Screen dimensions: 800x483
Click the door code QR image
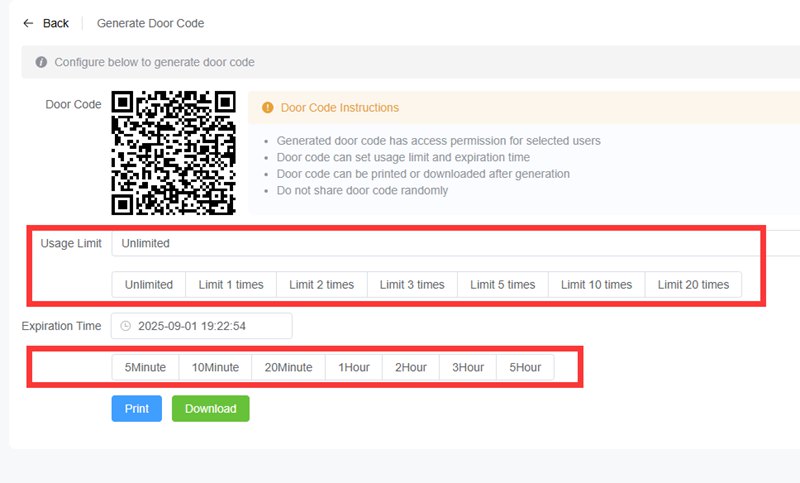172,152
